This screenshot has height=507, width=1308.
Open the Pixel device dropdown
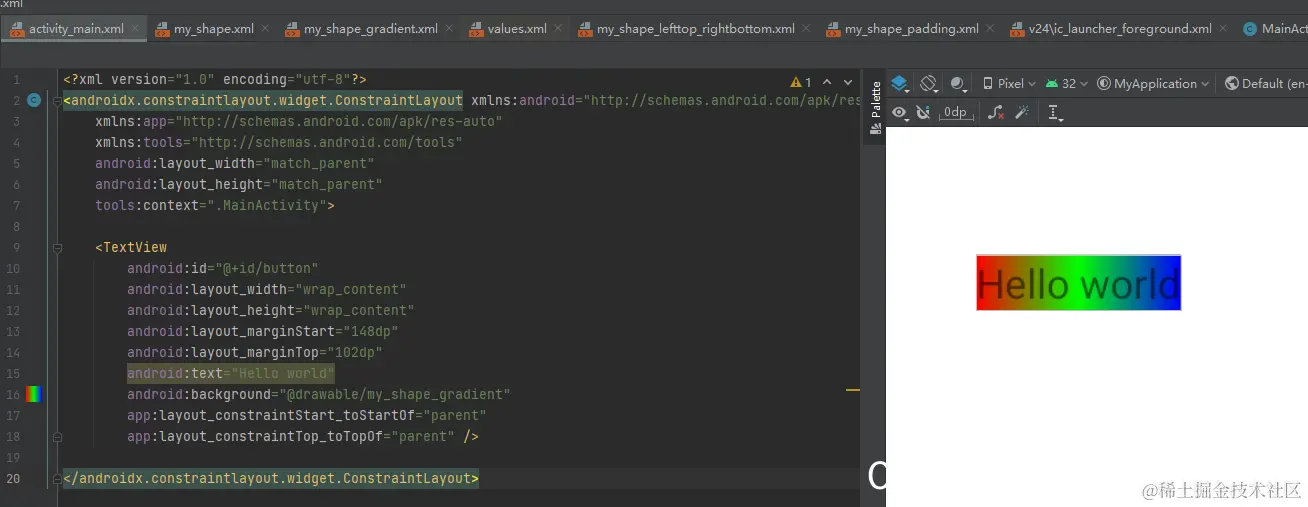point(1010,84)
